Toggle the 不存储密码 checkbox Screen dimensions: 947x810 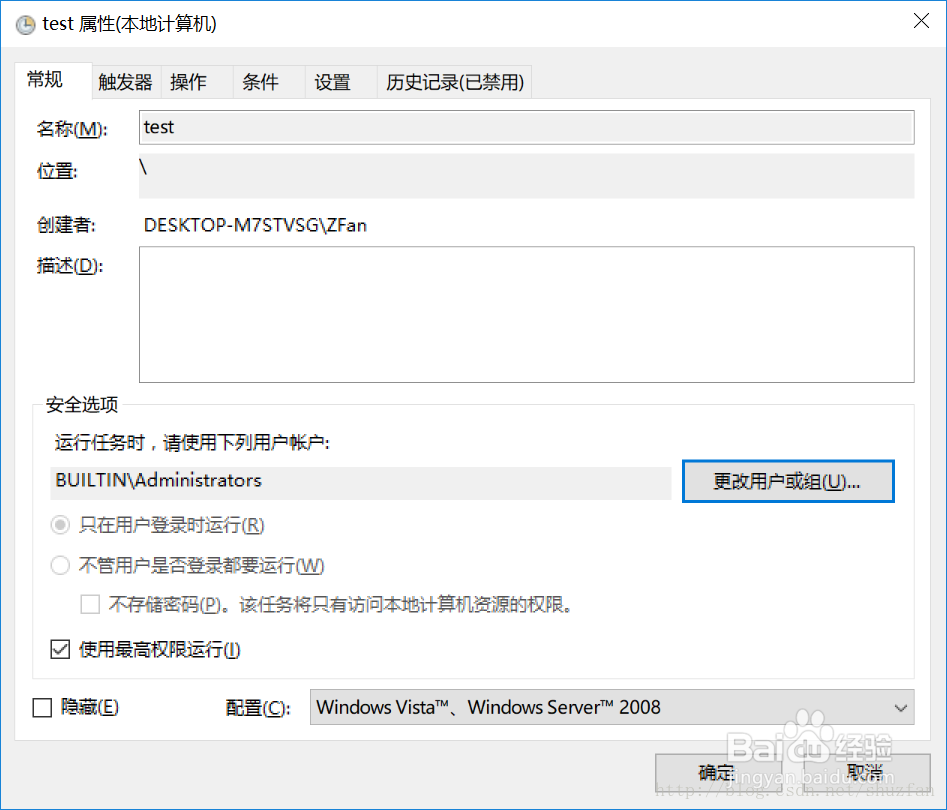point(90,604)
